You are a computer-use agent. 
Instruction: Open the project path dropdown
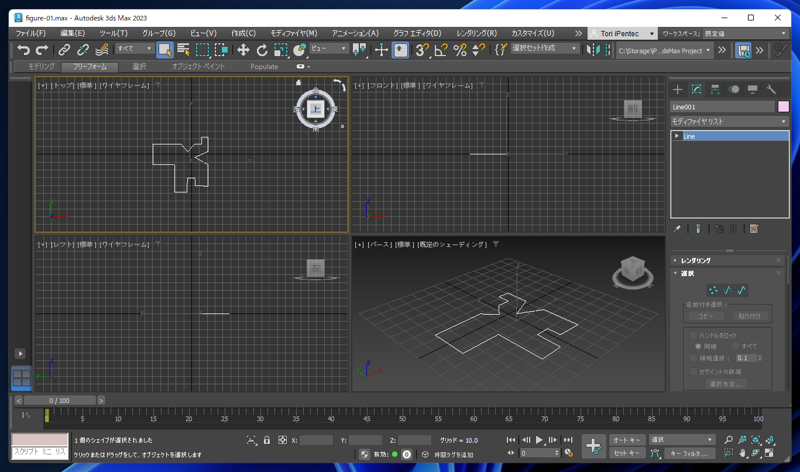pos(664,51)
